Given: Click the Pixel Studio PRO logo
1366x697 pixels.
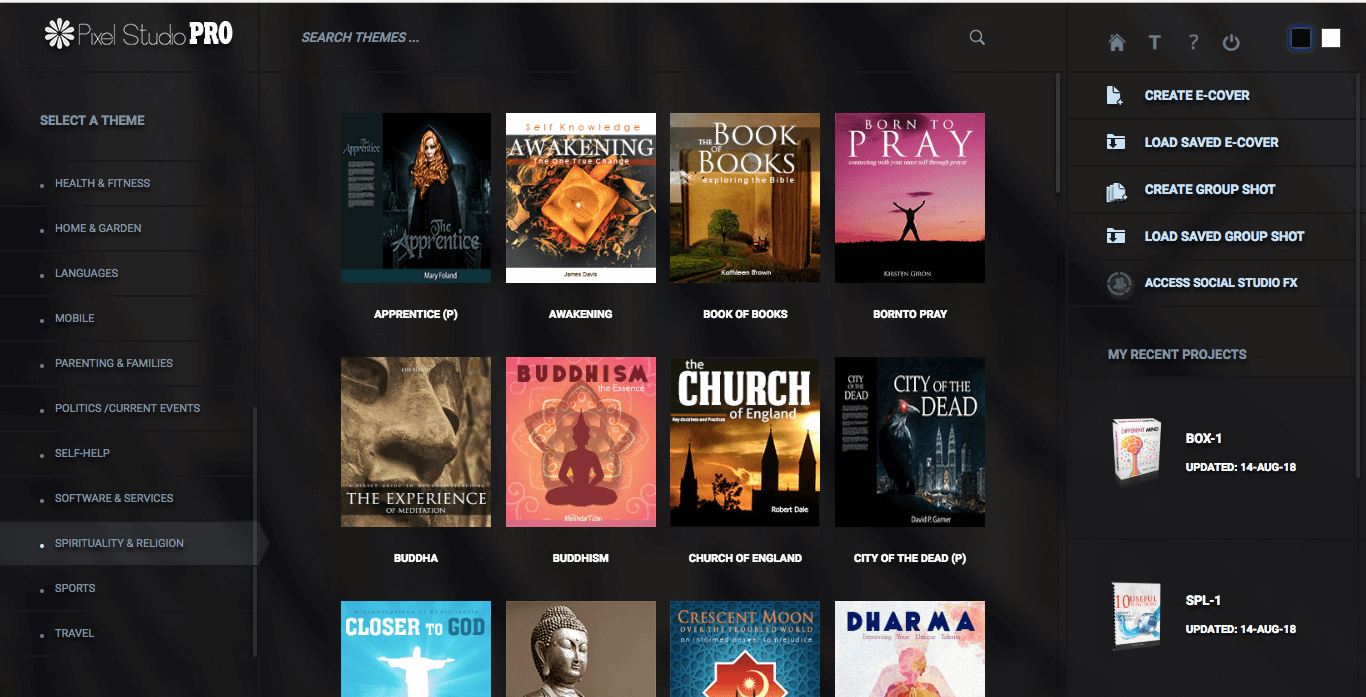Looking at the screenshot, I should coord(139,34).
